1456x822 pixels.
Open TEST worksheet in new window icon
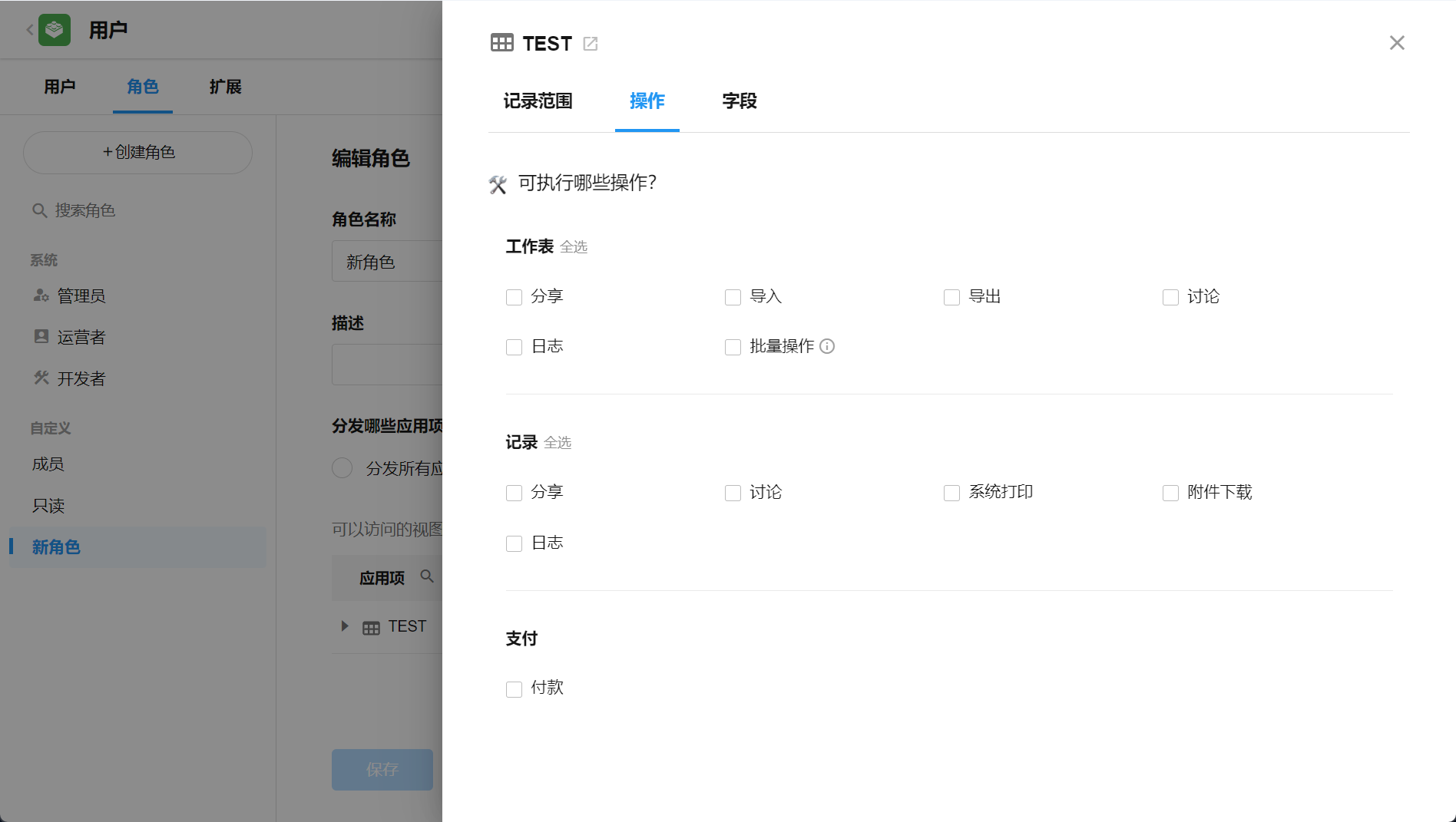[590, 44]
